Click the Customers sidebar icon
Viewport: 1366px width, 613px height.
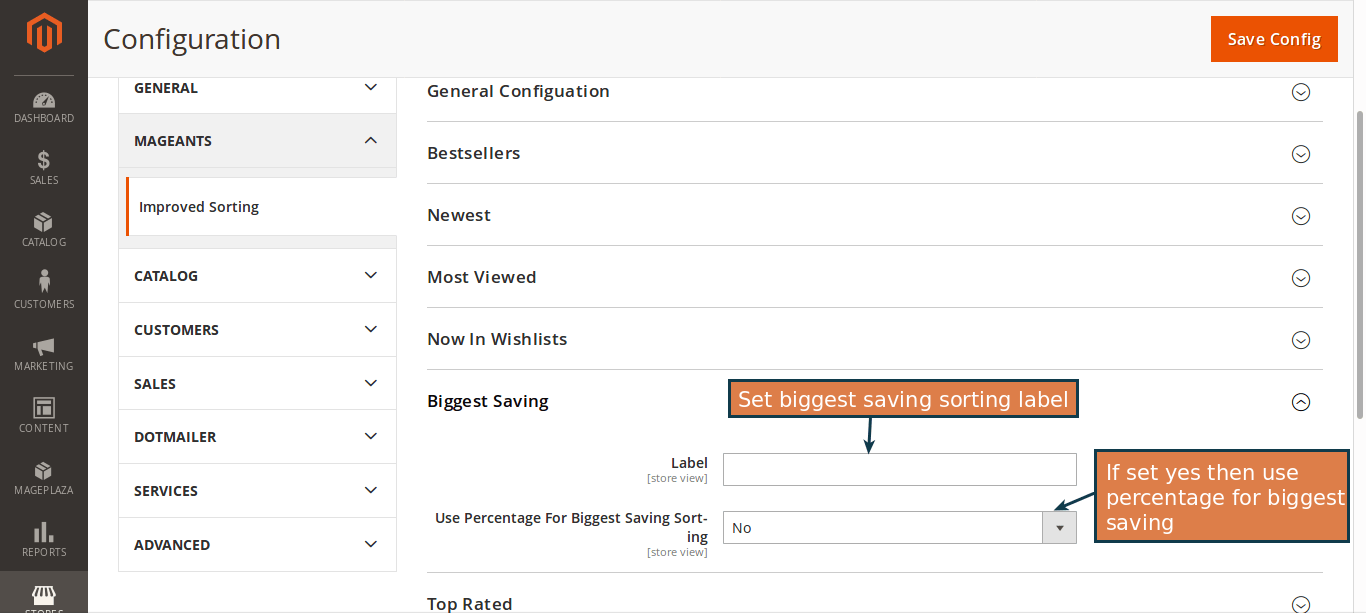click(x=43, y=288)
